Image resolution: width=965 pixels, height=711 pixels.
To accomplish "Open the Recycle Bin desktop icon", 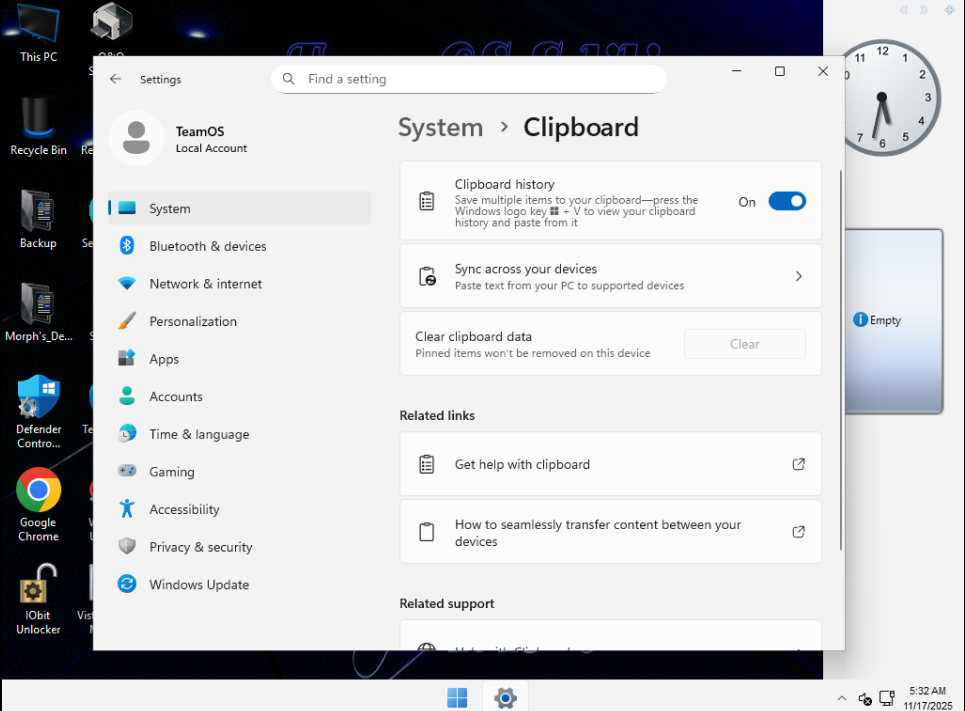I will 38,120.
